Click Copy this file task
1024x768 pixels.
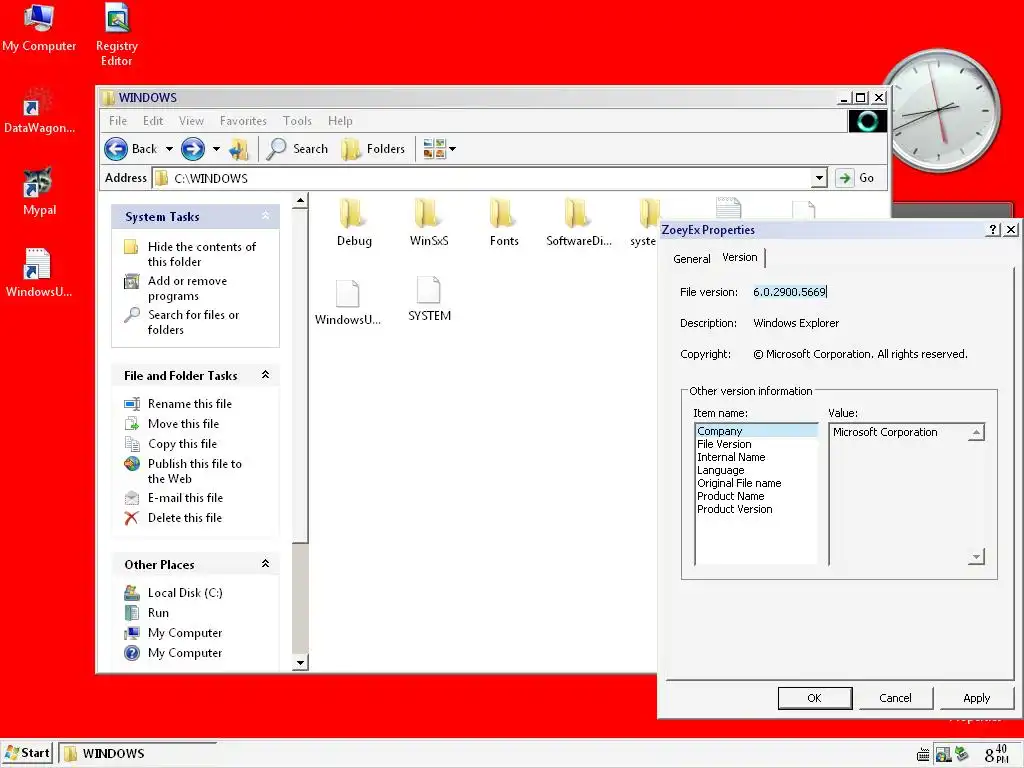(x=170, y=443)
